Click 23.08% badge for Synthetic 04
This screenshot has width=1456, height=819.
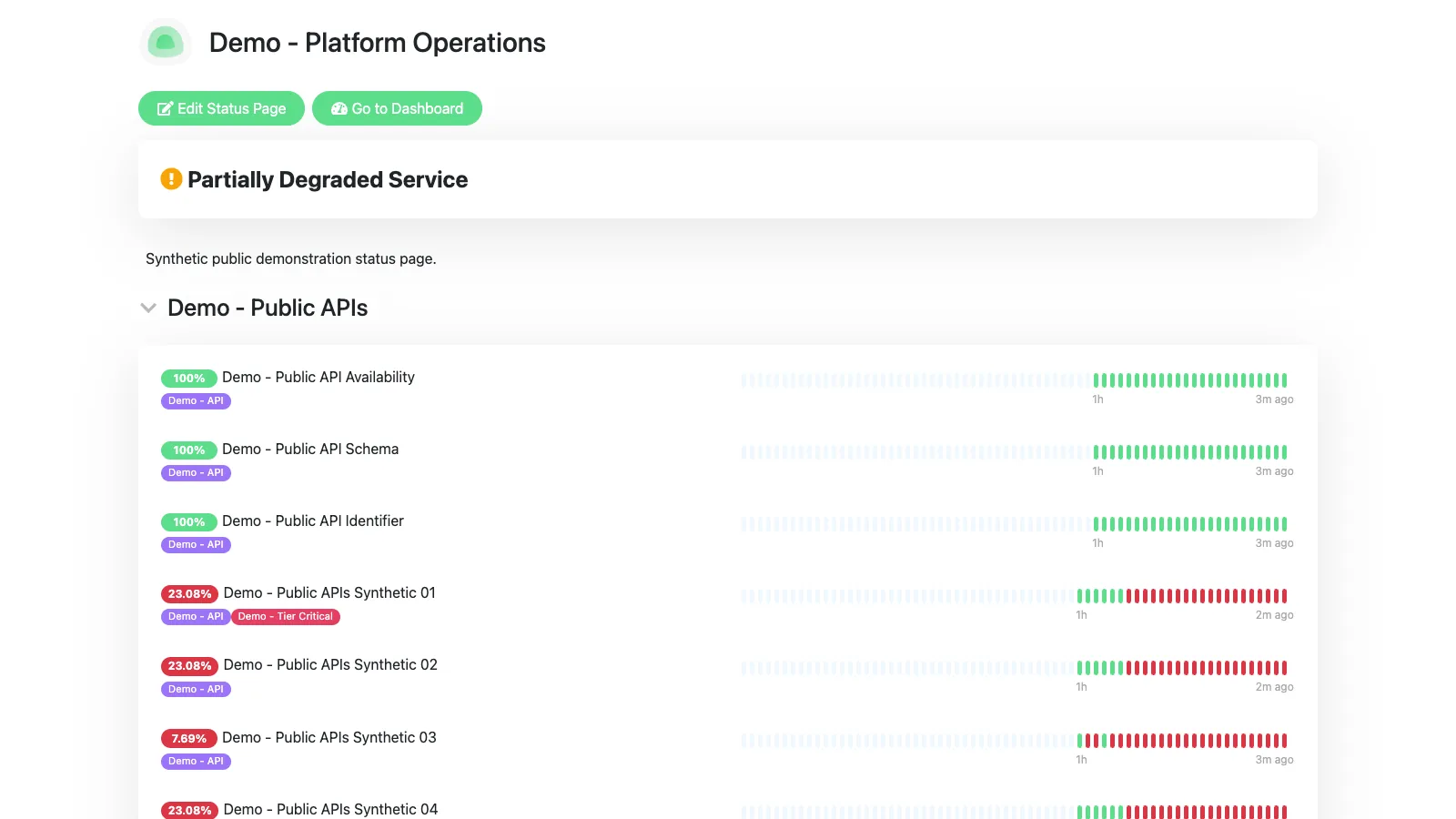click(189, 810)
